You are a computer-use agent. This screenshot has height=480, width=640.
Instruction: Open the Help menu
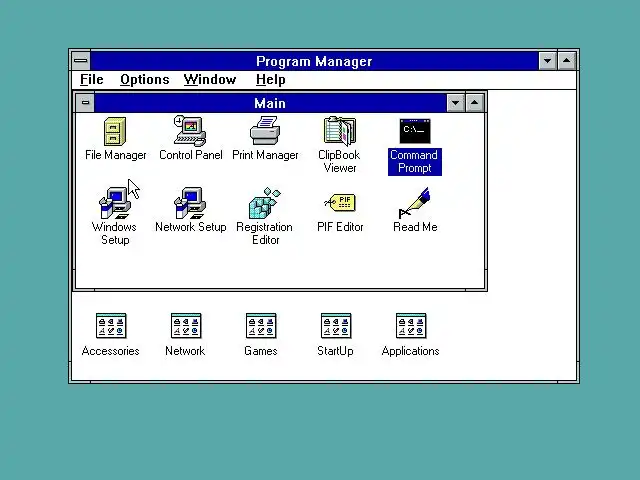270,80
